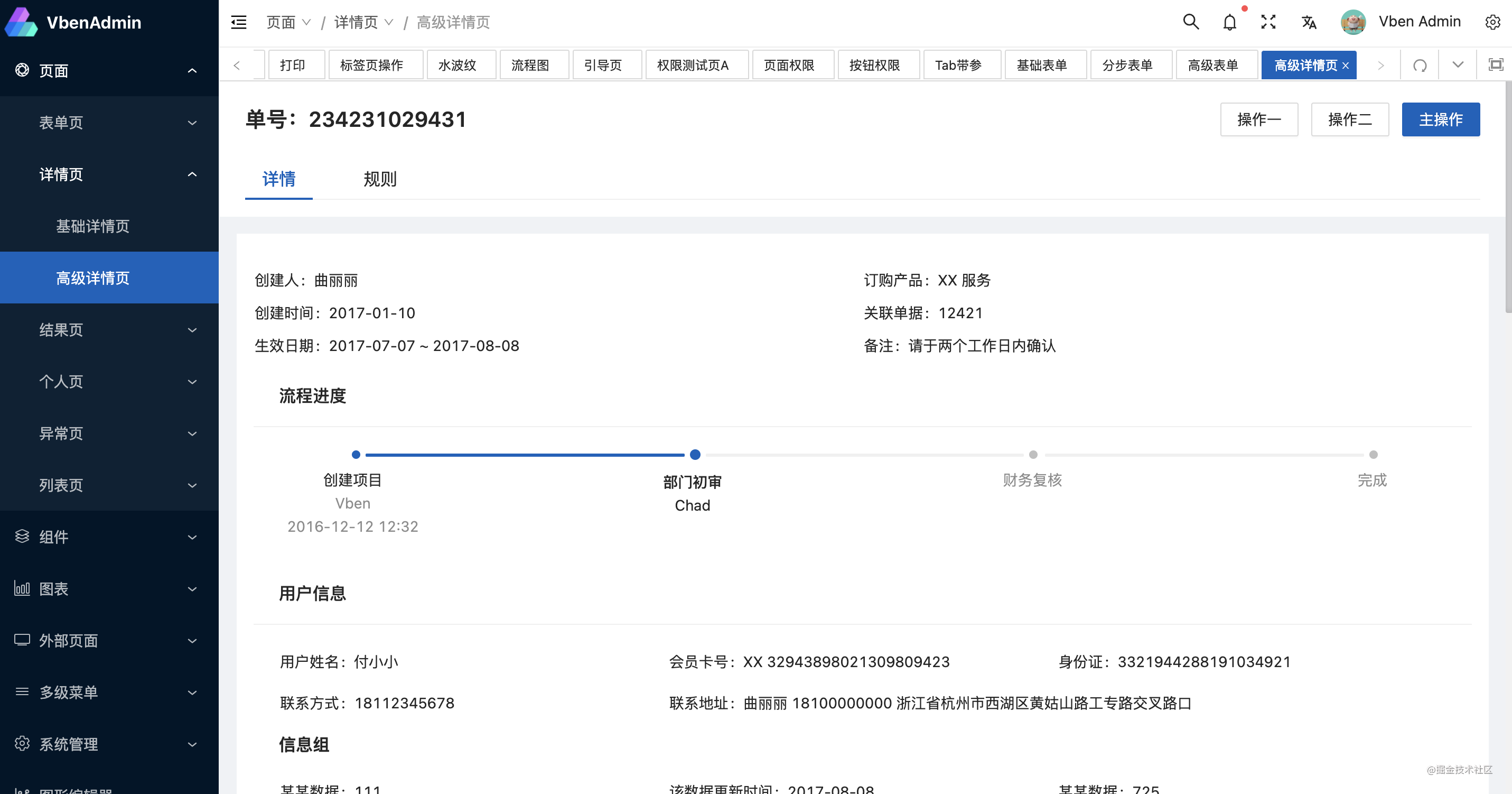Expand the 组件 menu group
Image resolution: width=1512 pixels, height=794 pixels.
(109, 537)
